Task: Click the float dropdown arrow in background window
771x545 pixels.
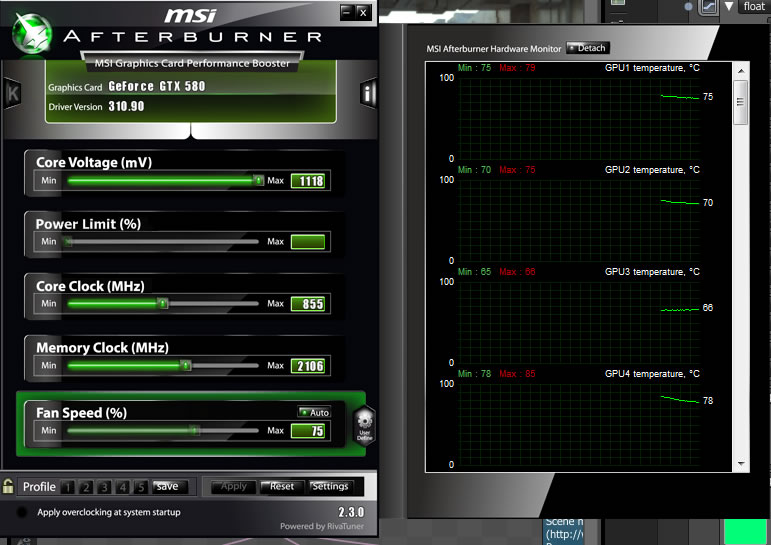Action: click(729, 6)
